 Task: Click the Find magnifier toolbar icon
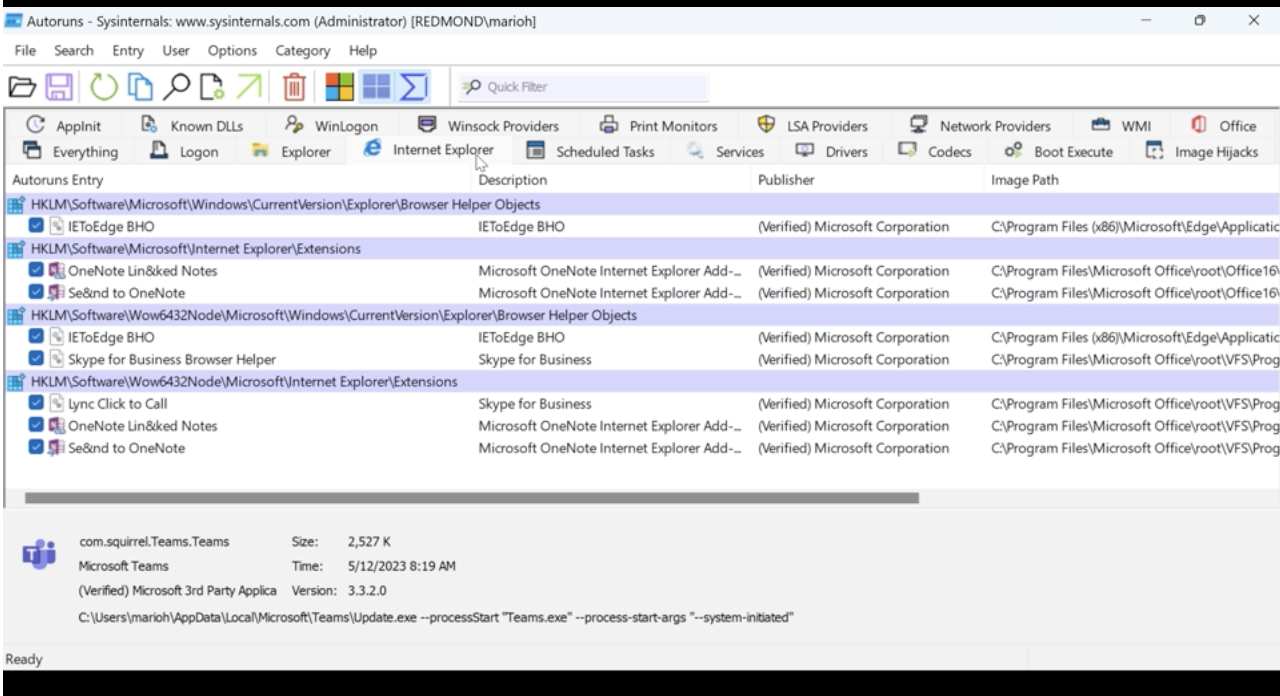177,87
